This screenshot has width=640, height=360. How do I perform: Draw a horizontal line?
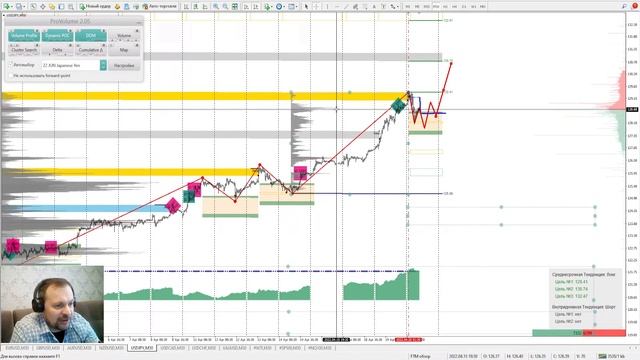point(337,7)
